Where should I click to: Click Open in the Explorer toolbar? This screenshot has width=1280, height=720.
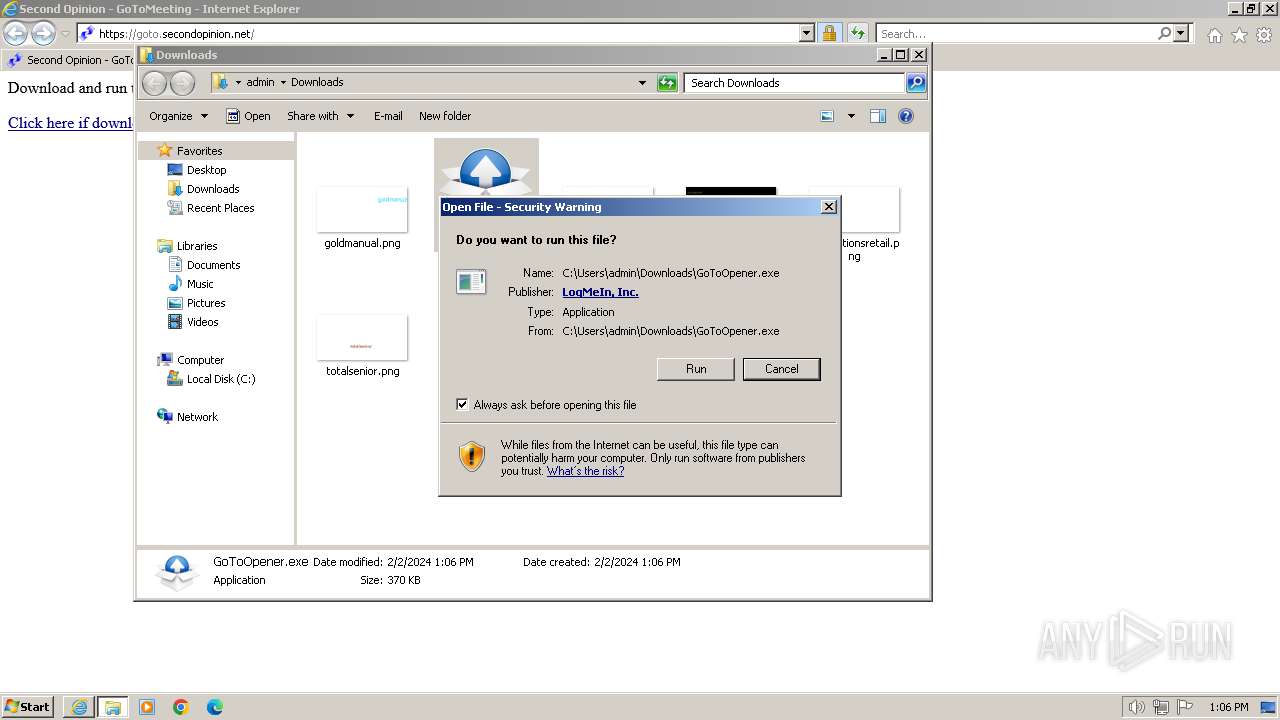[248, 116]
